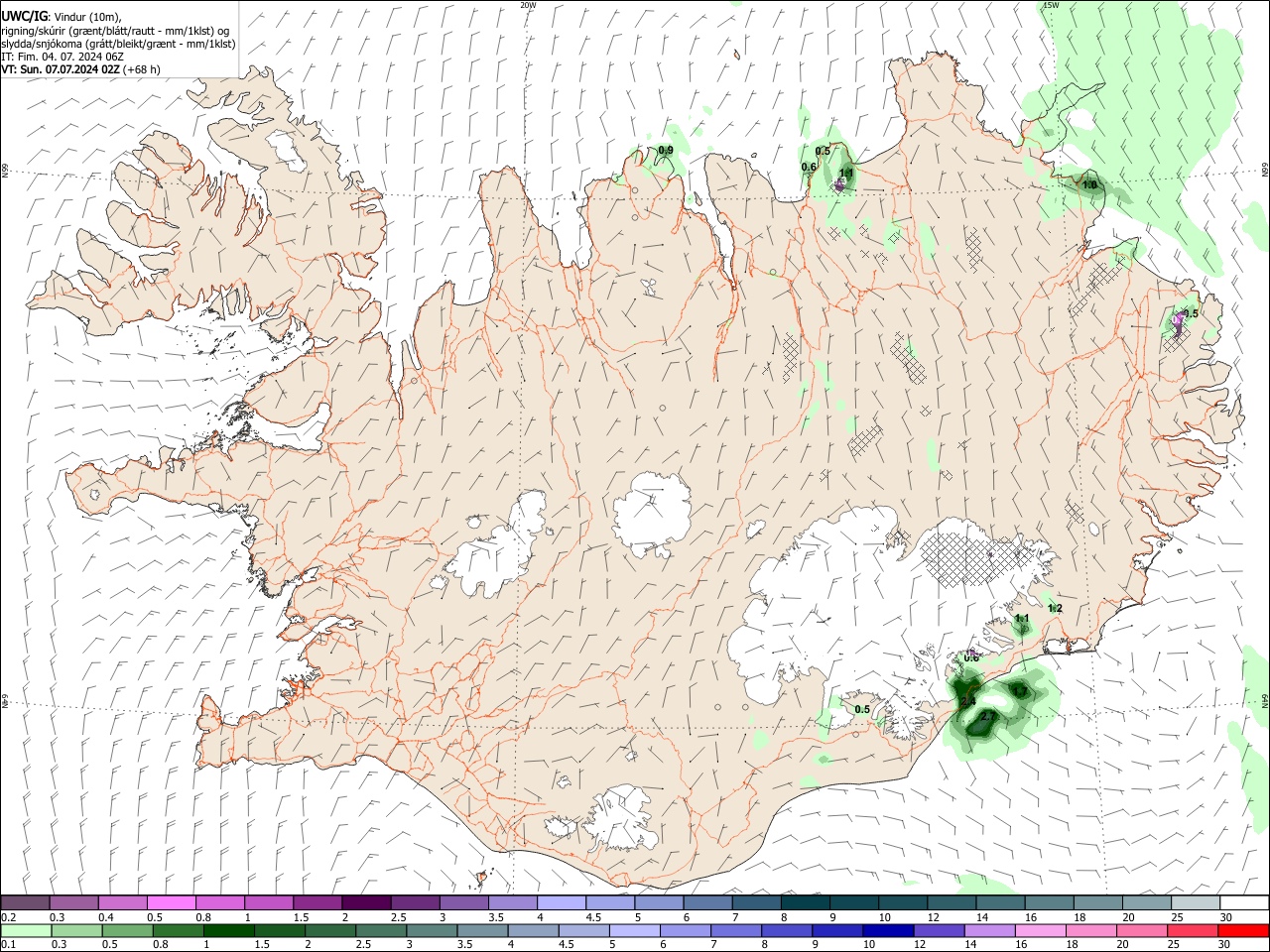This screenshot has height=952, width=1270.
Task: Click the '1.2' precipitation value in the southeast
Action: pyautogui.click(x=1055, y=609)
